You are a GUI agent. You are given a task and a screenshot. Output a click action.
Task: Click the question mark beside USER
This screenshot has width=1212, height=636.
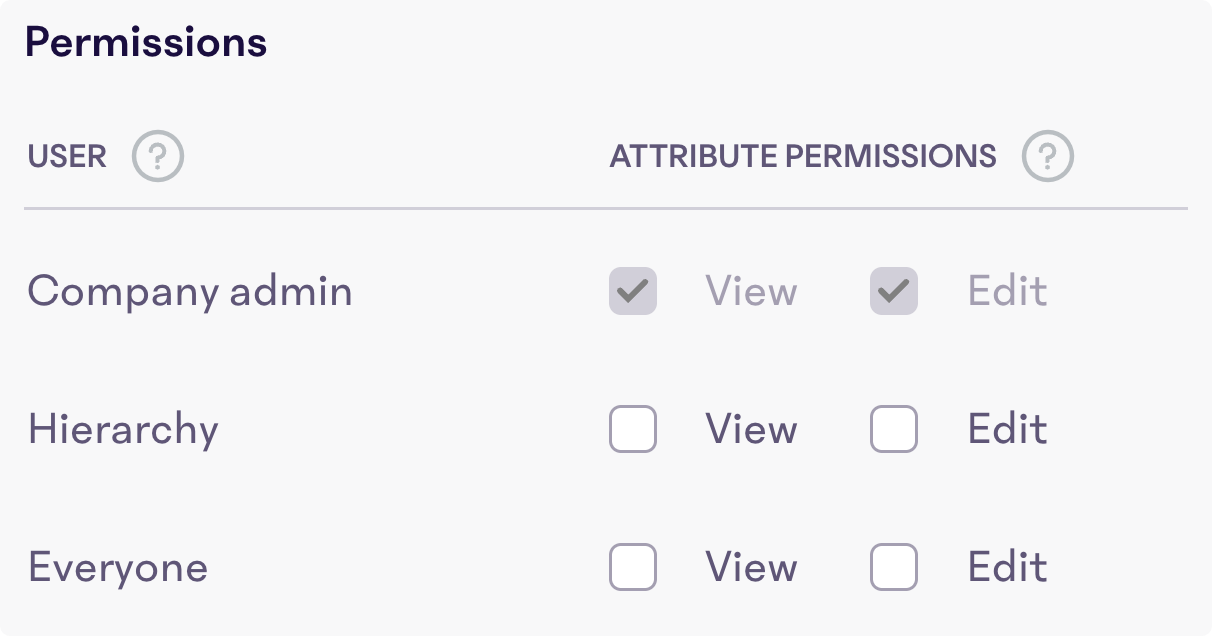(156, 156)
